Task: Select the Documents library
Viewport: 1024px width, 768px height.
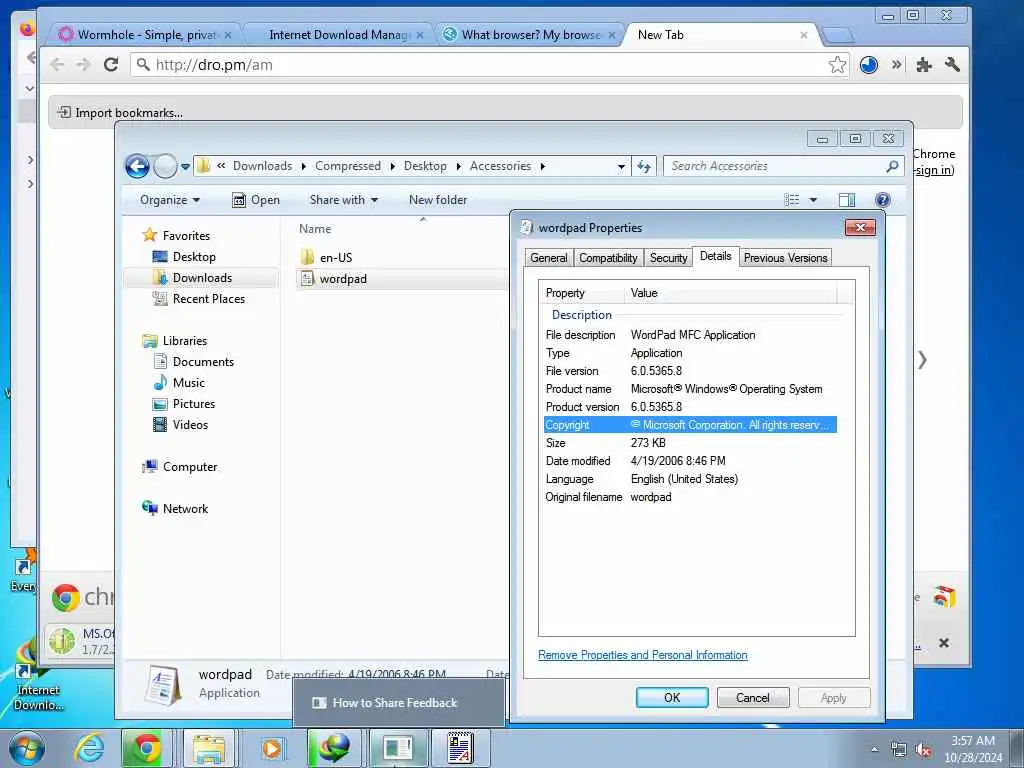Action: click(202, 361)
